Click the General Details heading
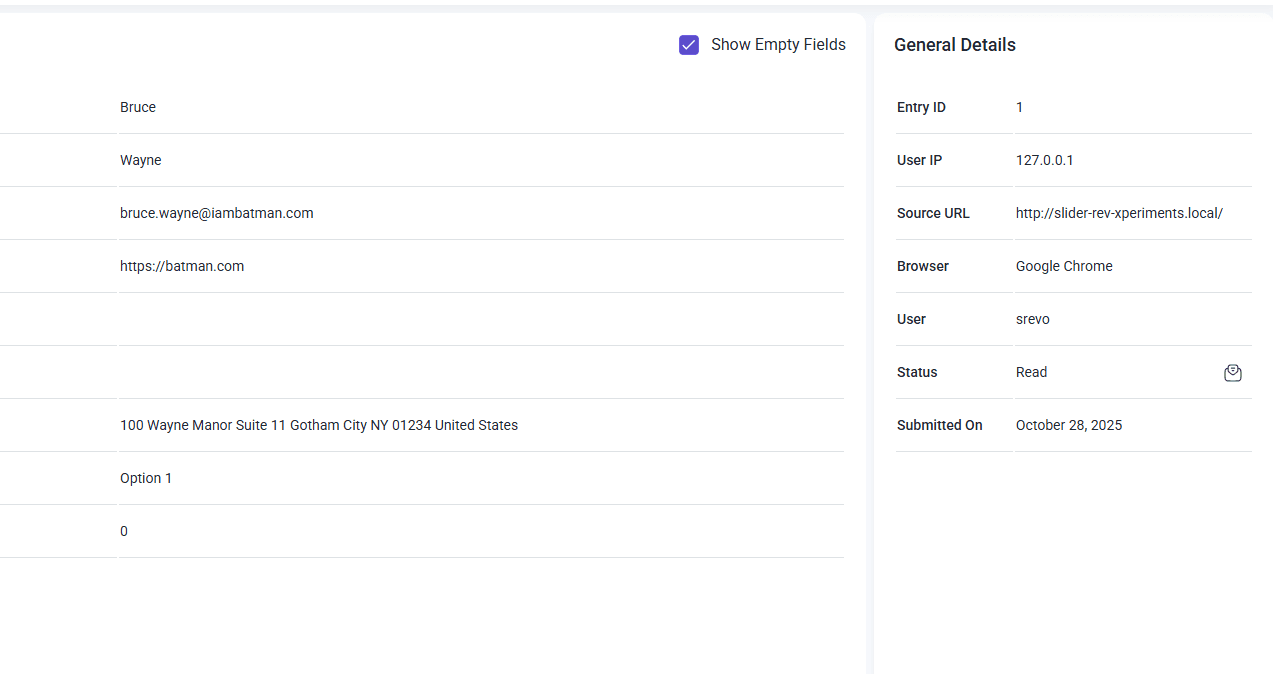The image size is (1273, 674). pos(954,45)
